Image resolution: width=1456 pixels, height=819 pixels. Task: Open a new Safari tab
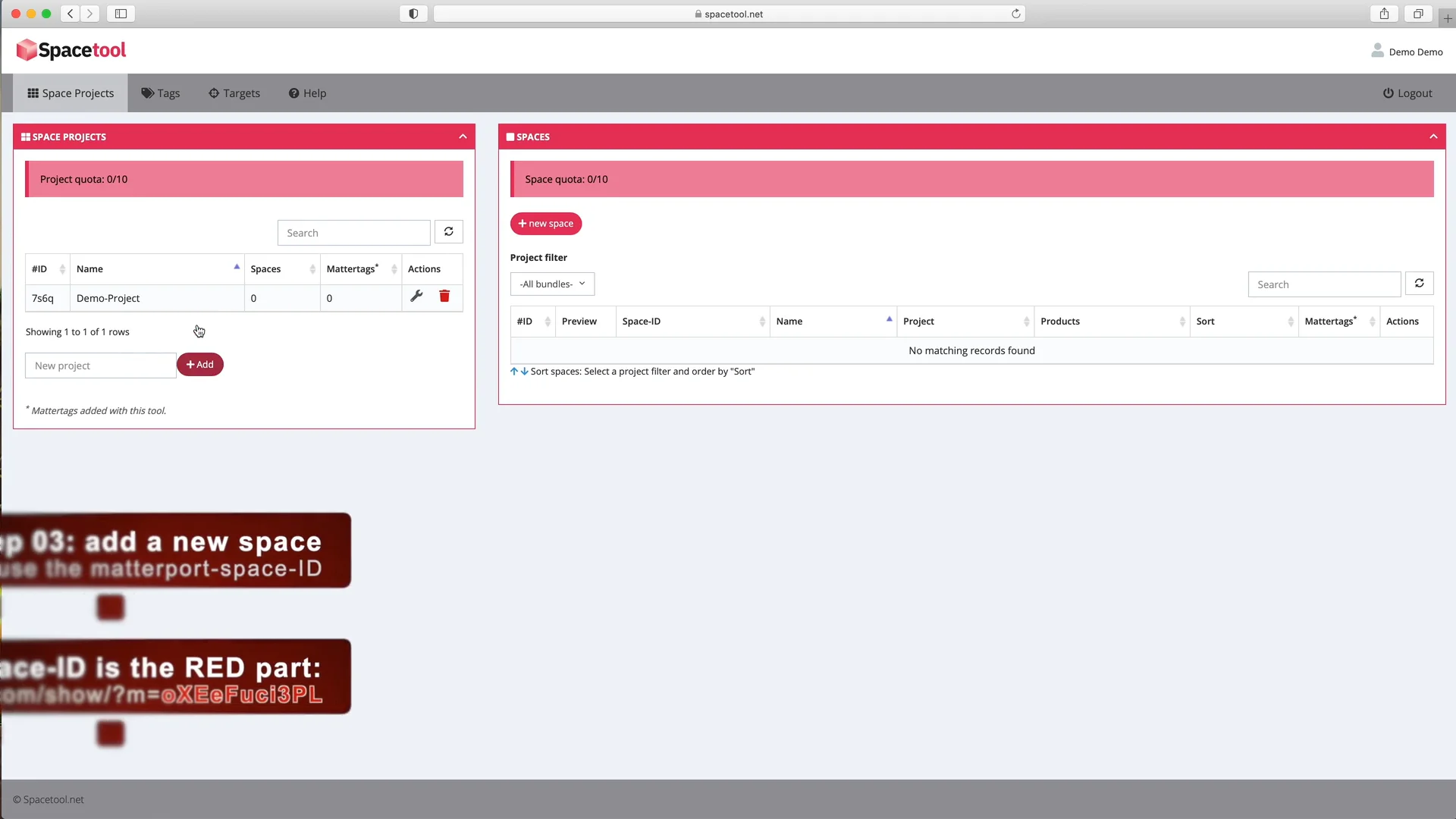tap(1448, 18)
